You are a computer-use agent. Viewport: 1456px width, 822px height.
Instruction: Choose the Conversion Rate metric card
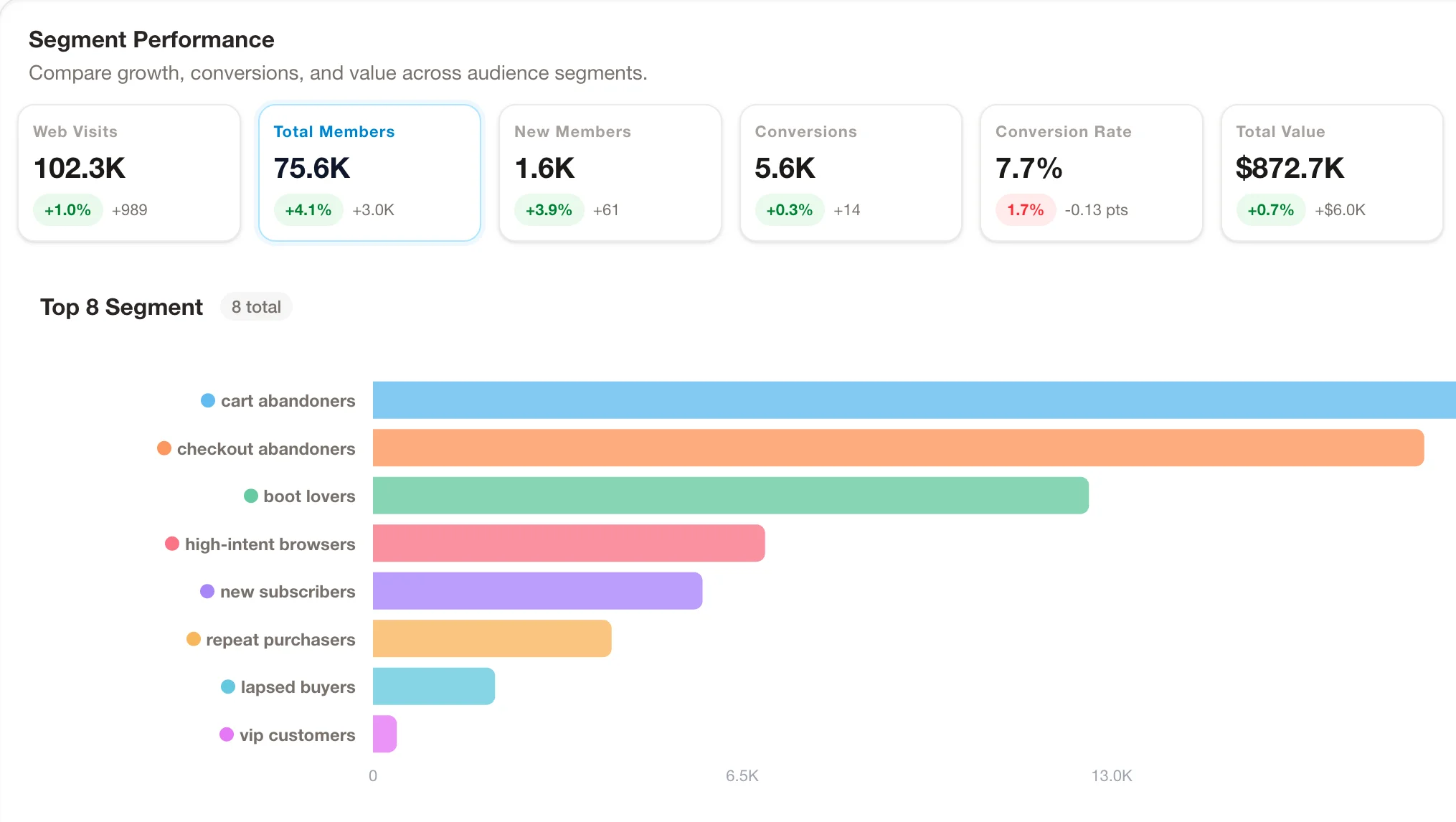[x=1092, y=173]
